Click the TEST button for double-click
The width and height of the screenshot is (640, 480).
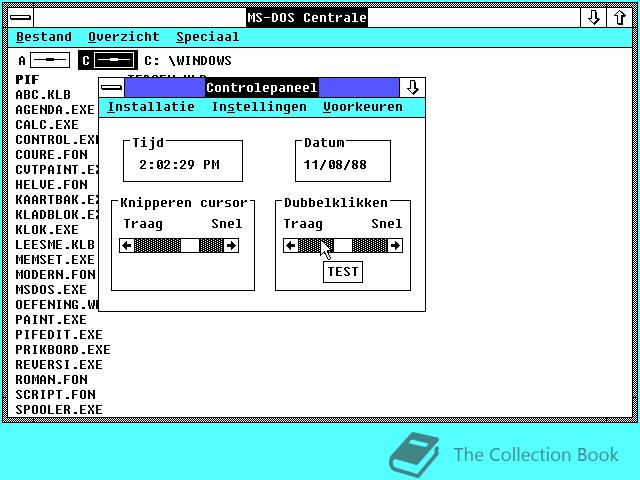coord(343,272)
